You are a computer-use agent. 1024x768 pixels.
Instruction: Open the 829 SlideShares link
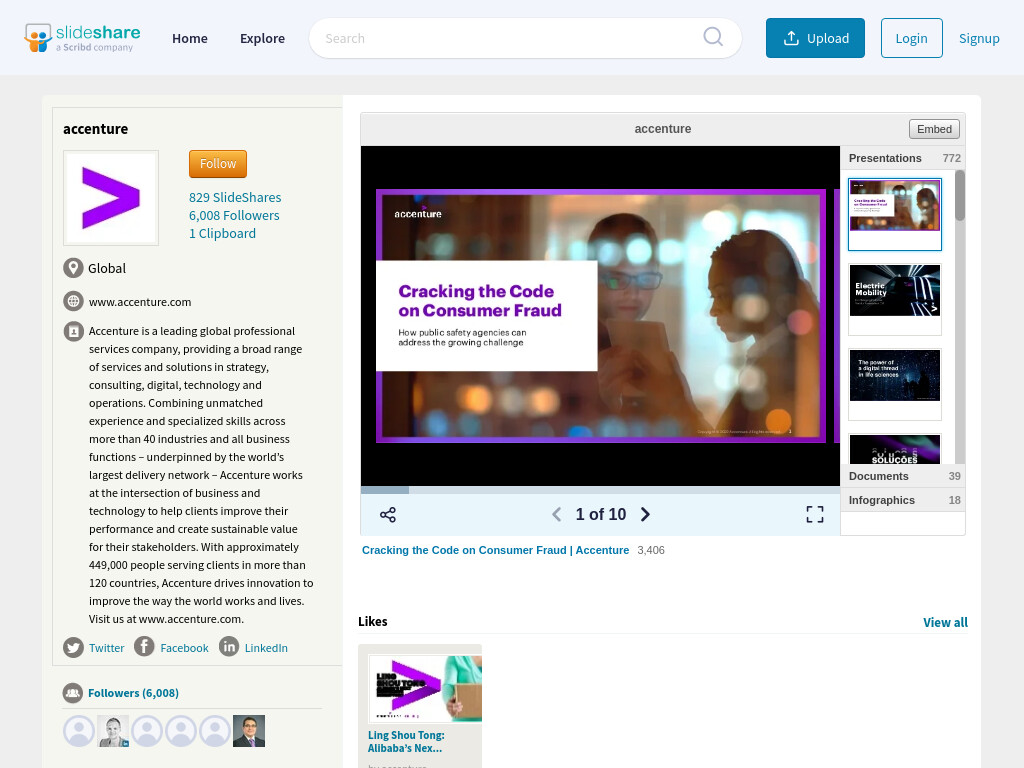click(235, 197)
